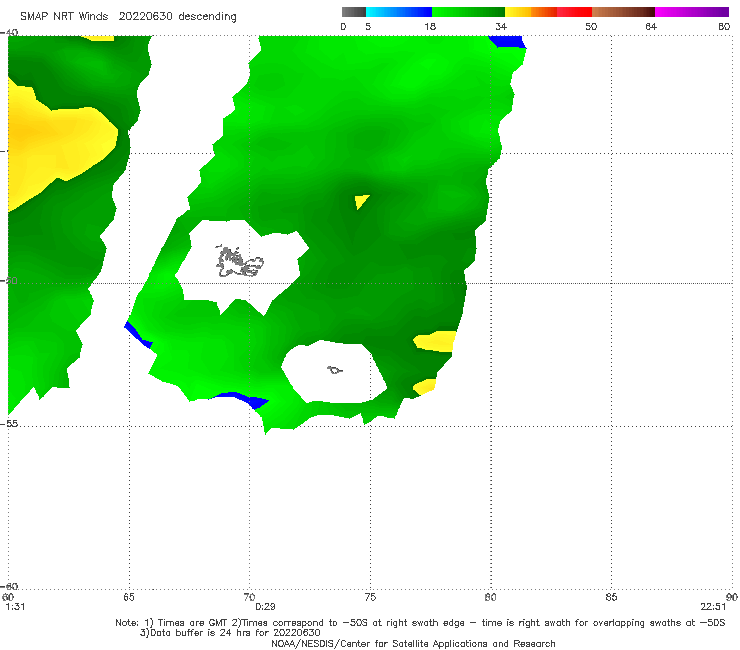Click the color bar scale label 18
Image resolution: width=740 pixels, height=650 pixels.
pos(430,26)
